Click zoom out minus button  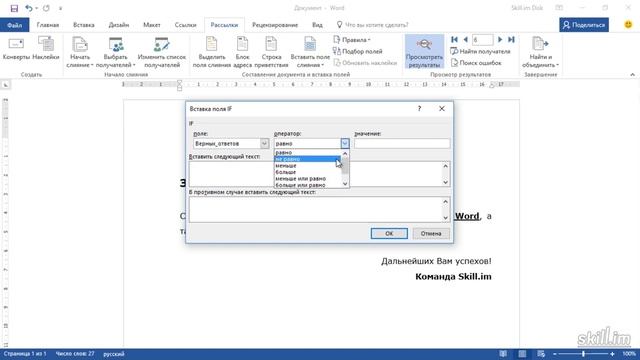click(554, 354)
